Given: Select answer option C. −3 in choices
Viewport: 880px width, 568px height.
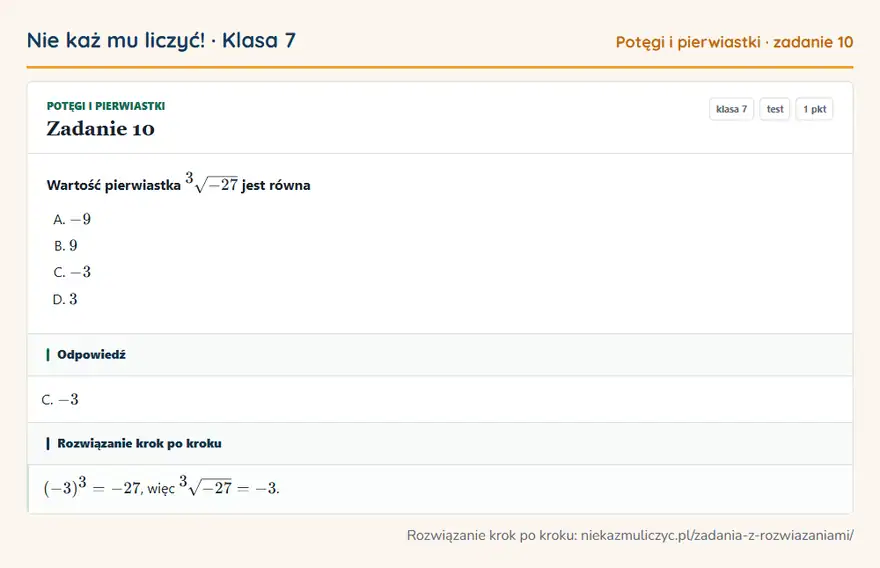Looking at the screenshot, I should 72,272.
